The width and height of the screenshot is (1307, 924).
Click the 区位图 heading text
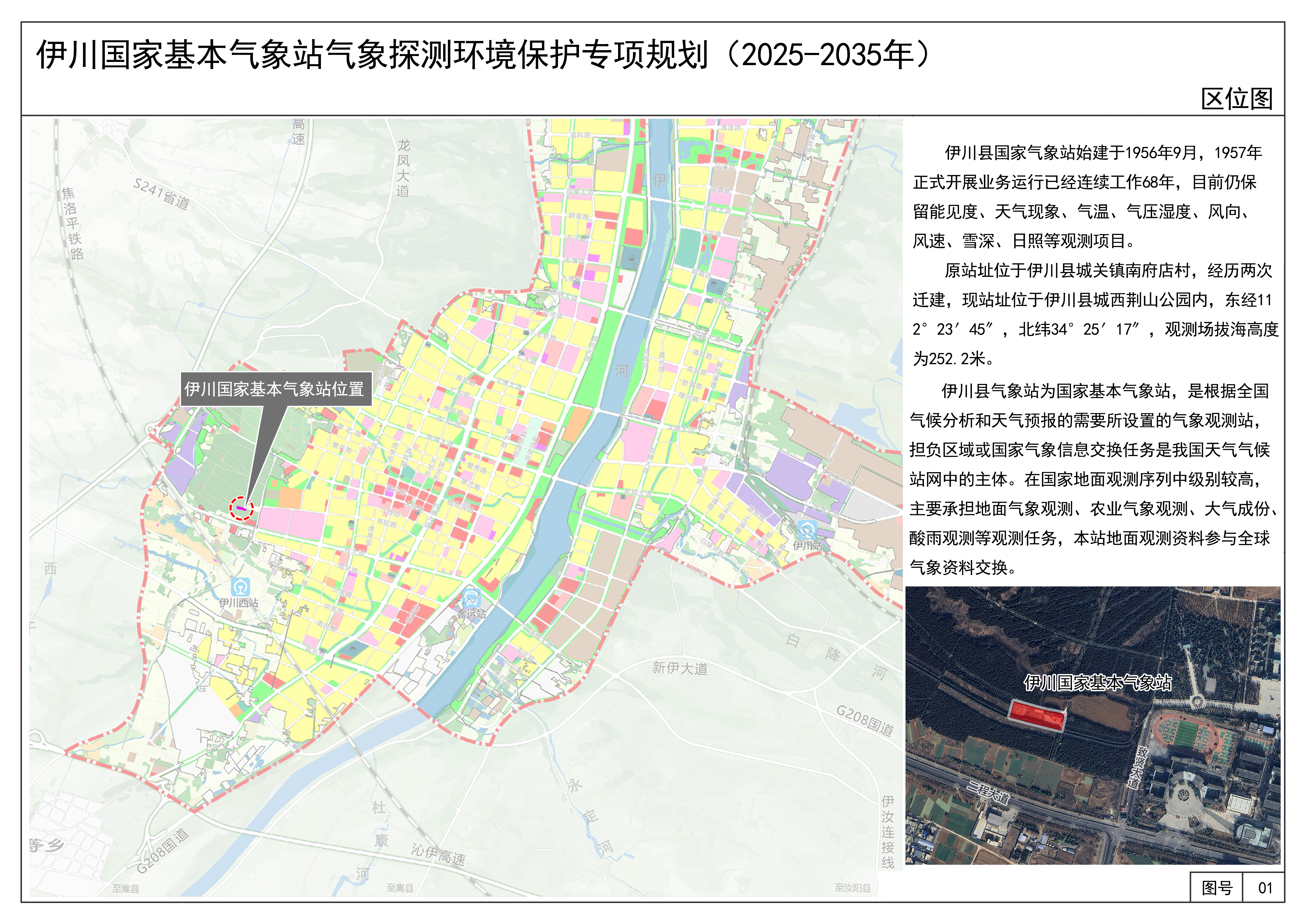[1236, 99]
